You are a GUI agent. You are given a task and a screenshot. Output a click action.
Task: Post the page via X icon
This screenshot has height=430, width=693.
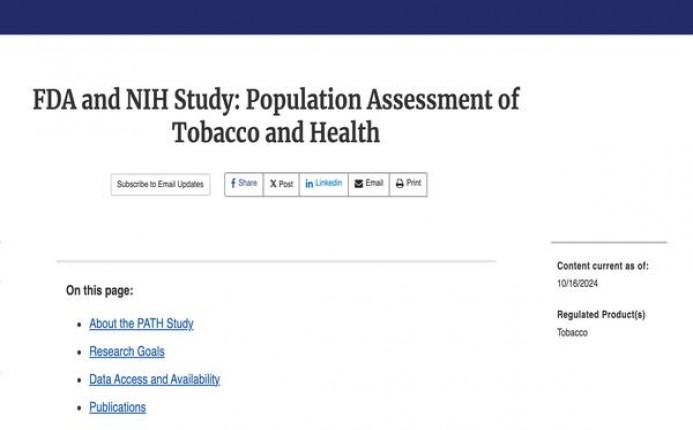[x=273, y=184]
